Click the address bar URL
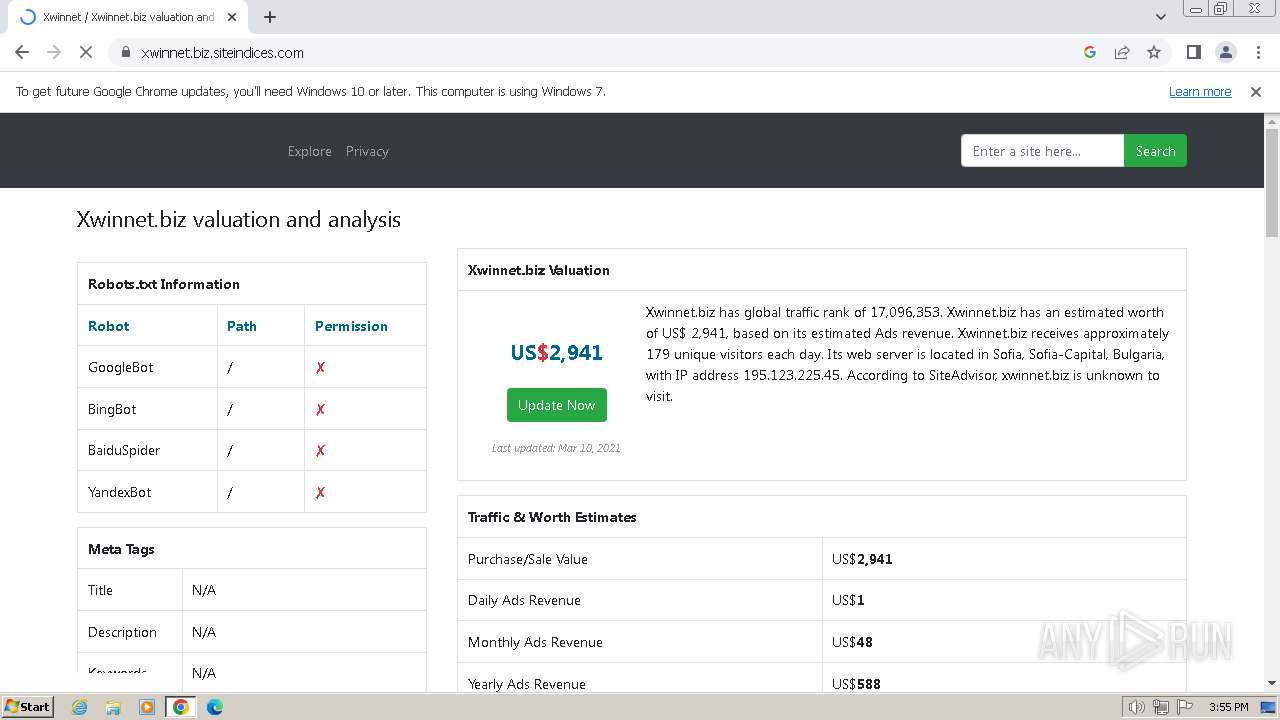Viewport: 1280px width, 720px height. click(x=222, y=52)
